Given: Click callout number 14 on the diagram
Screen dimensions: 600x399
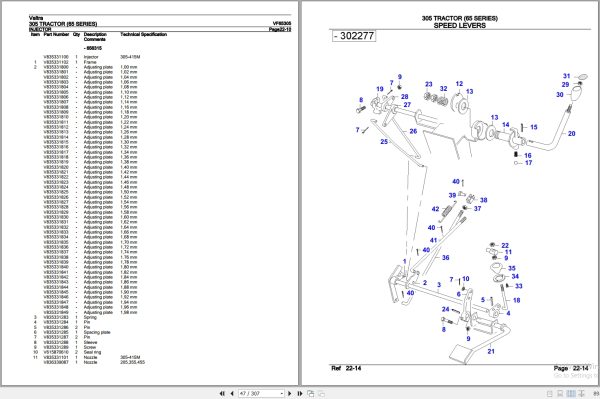Looking at the screenshot, I should [505, 125].
